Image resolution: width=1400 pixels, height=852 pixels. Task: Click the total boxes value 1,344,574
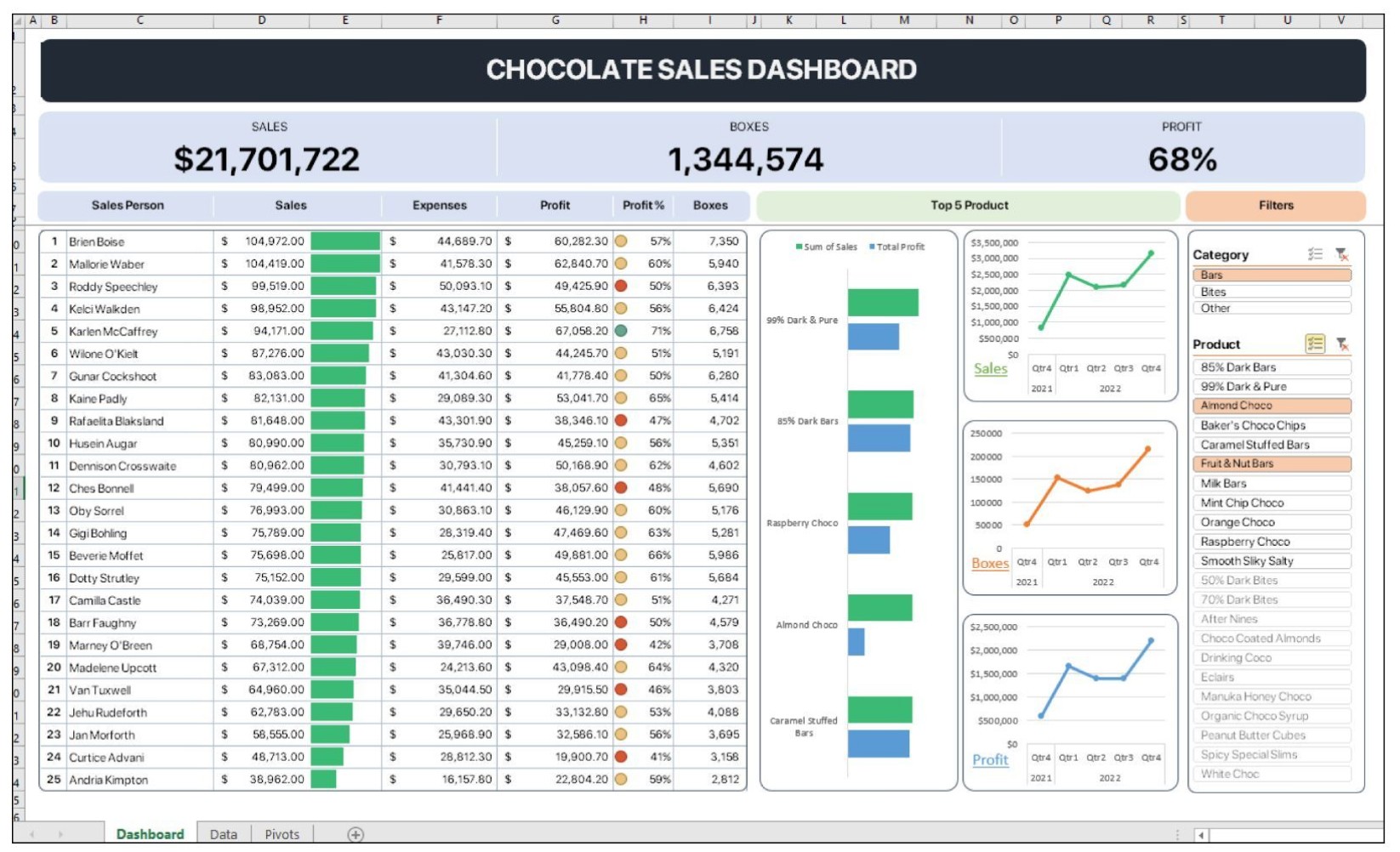pyautogui.click(x=746, y=159)
